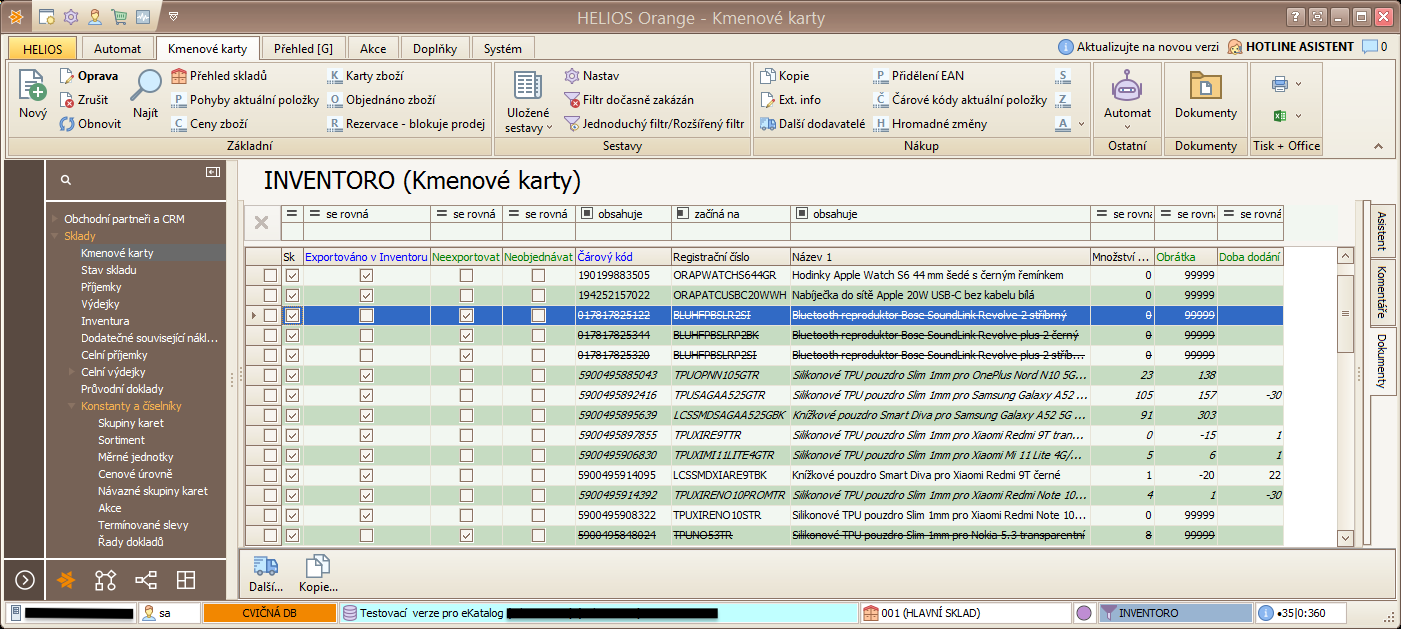The width and height of the screenshot is (1401, 629).
Task: Click the Kopie icon in bottom toolbar
Action: [x=317, y=567]
